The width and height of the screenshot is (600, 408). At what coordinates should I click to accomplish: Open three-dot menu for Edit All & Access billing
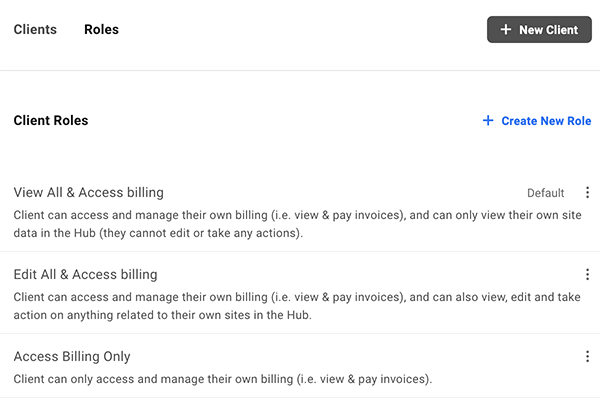click(x=587, y=275)
